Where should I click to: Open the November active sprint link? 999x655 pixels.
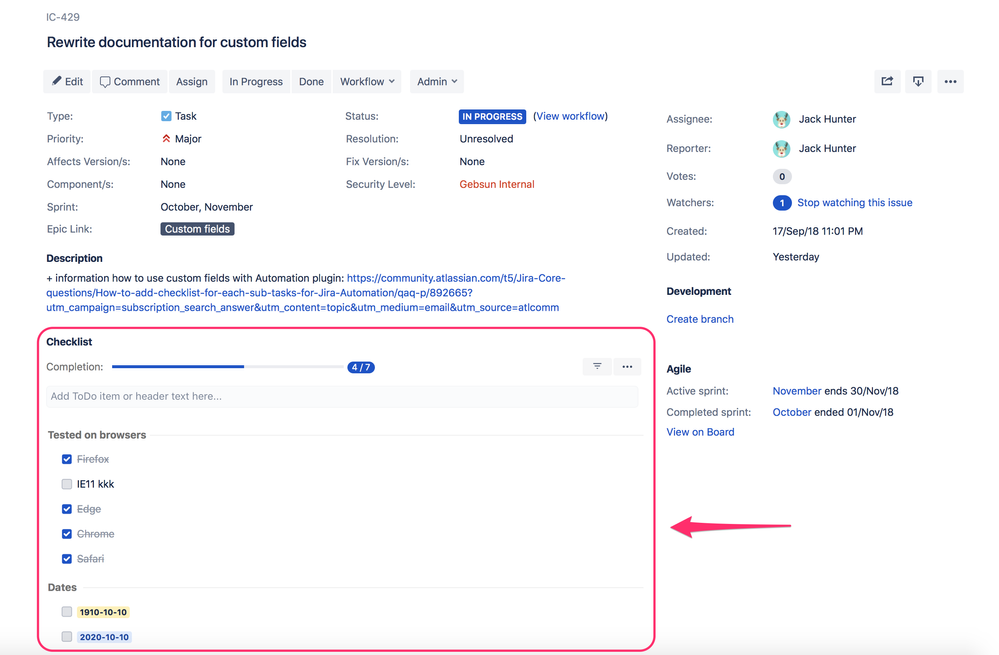[797, 391]
